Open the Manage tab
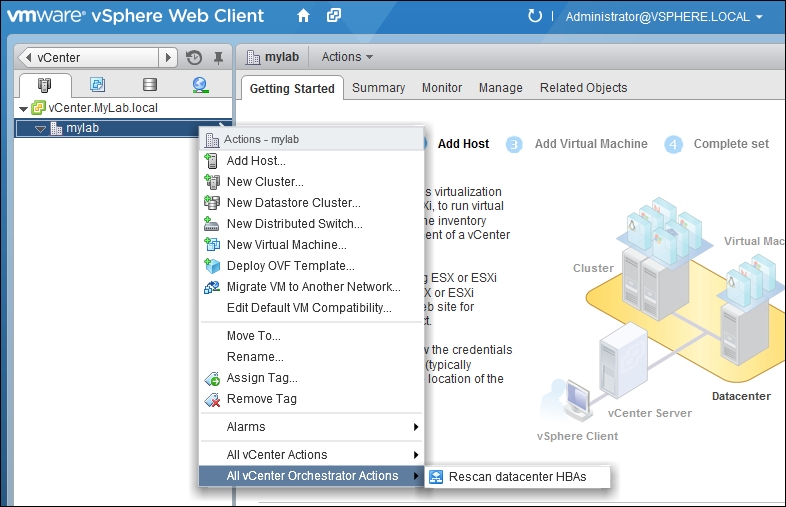This screenshot has height=507, width=786. (500, 88)
